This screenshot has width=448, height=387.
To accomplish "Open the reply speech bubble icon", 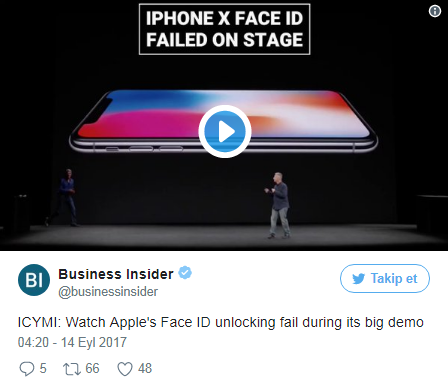I will (x=27, y=369).
